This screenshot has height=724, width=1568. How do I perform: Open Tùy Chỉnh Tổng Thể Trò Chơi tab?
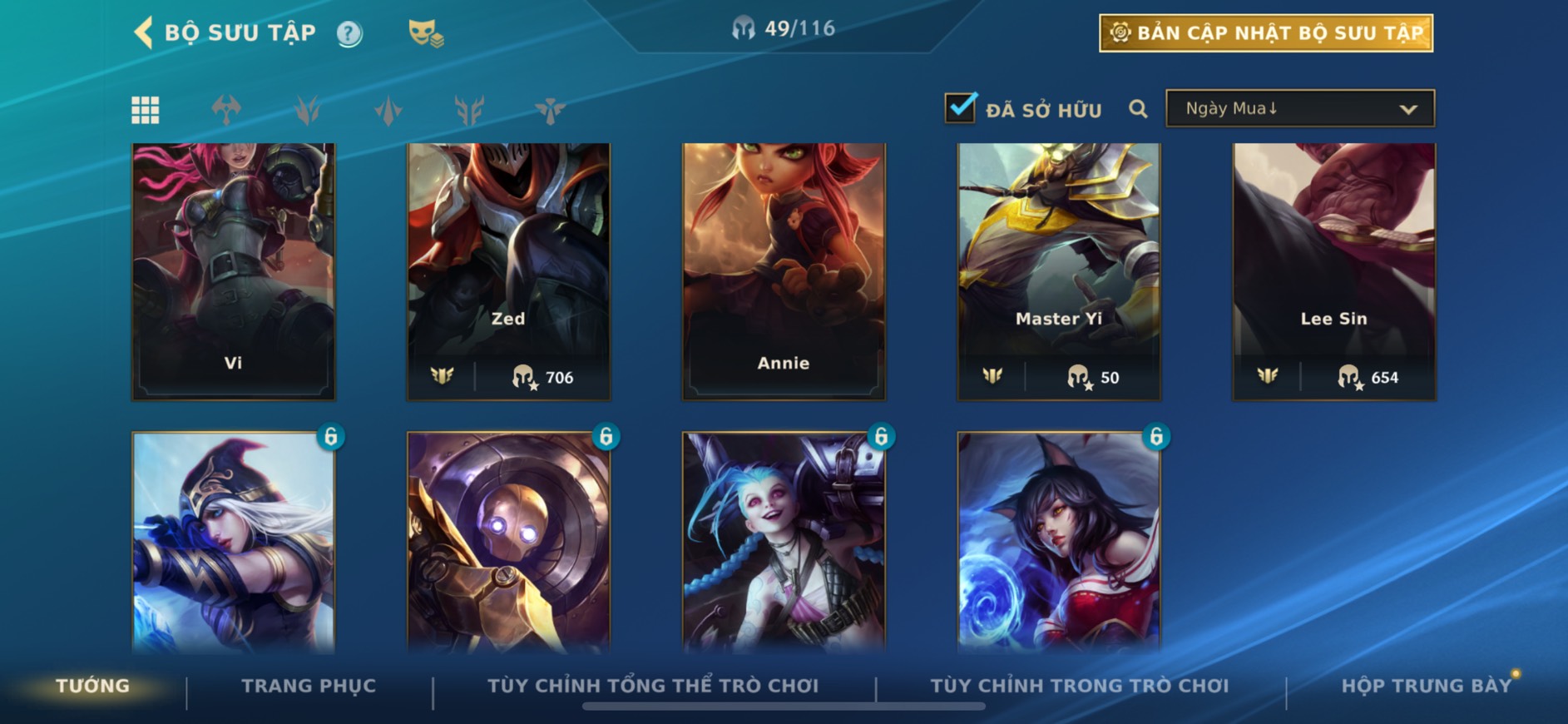coord(653,686)
